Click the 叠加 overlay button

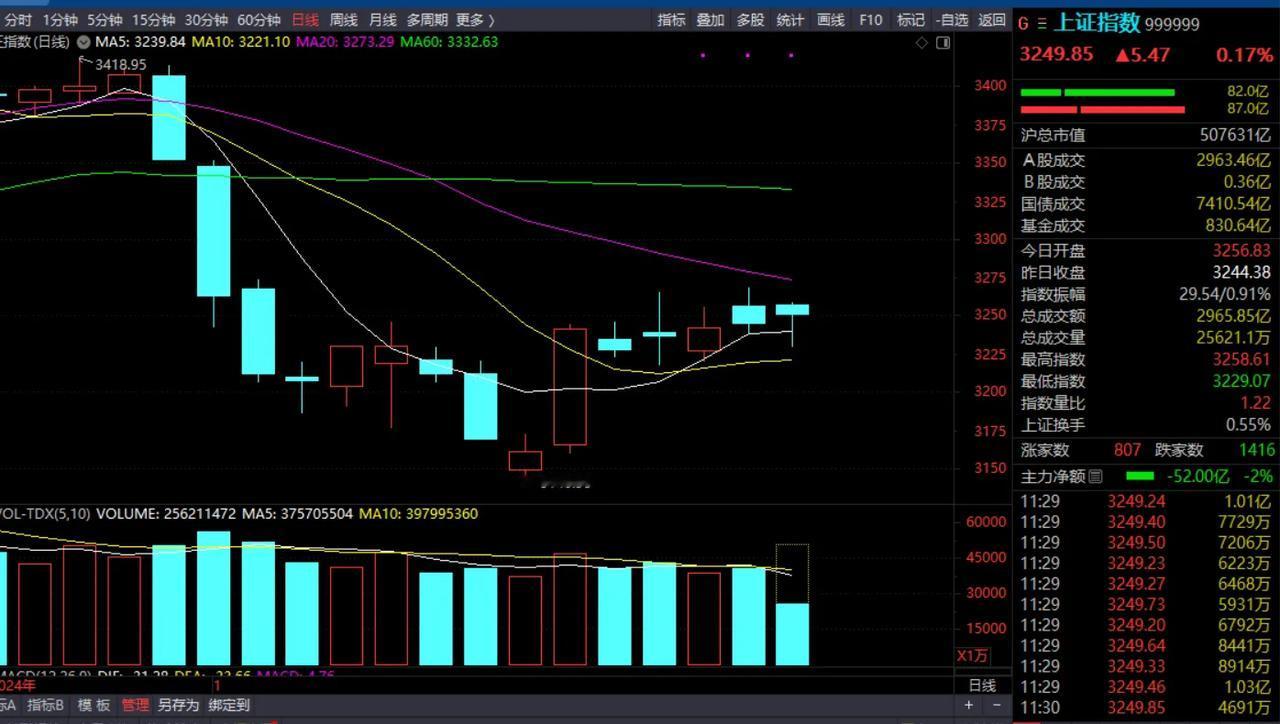710,20
